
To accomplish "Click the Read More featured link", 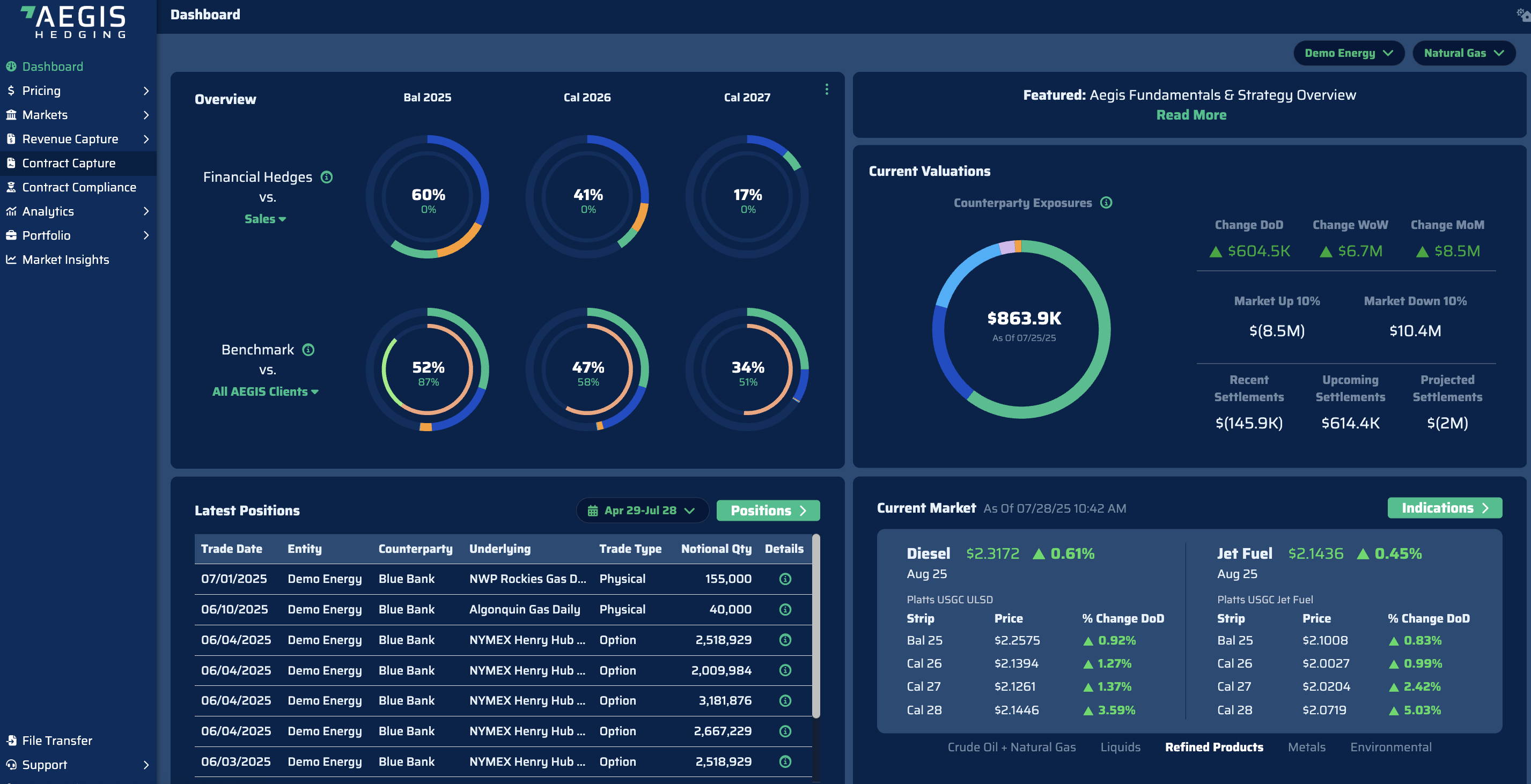I will pyautogui.click(x=1190, y=115).
